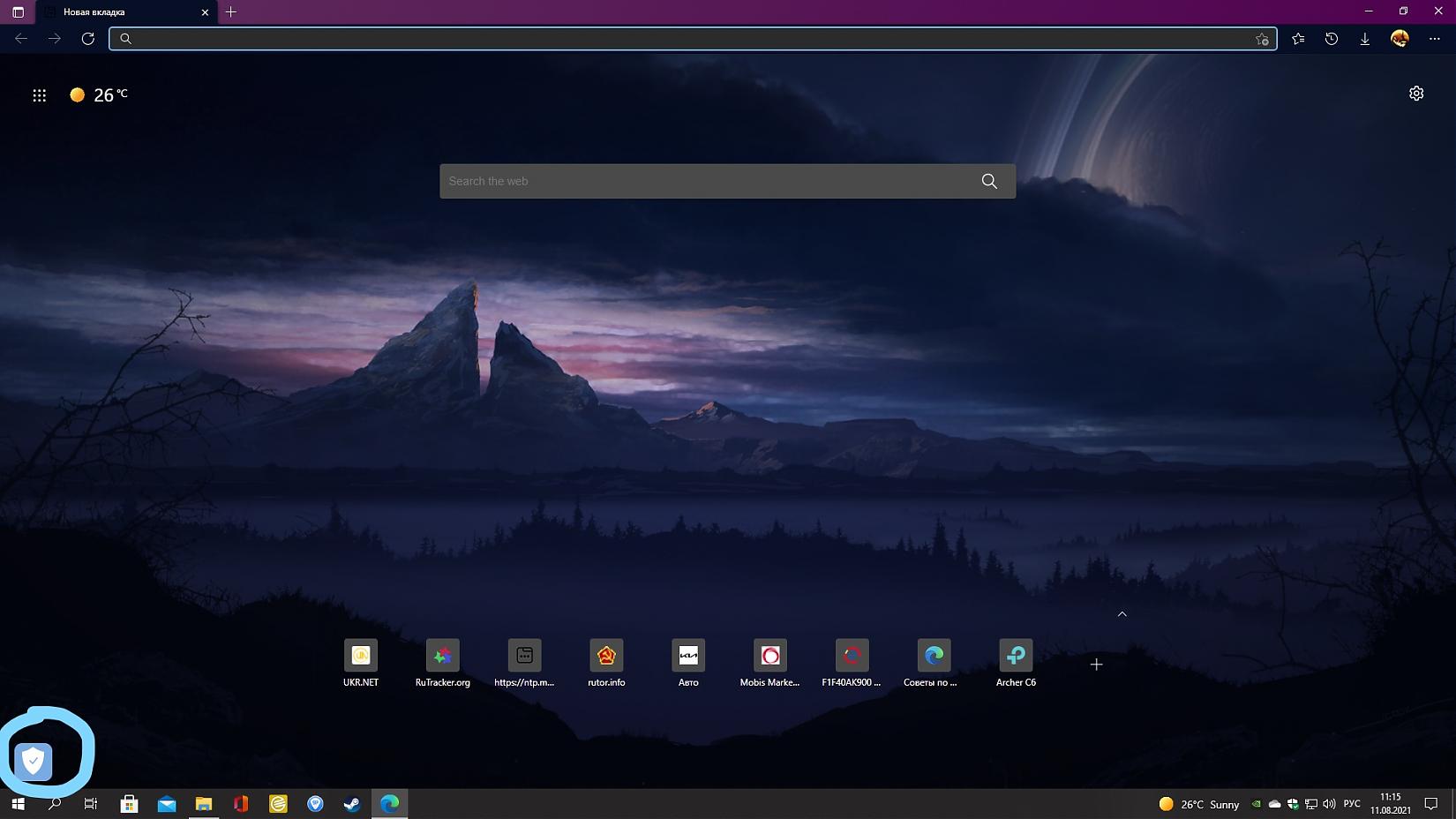Add a new quick link site
Image resolution: width=1456 pixels, height=819 pixels.
1096,665
